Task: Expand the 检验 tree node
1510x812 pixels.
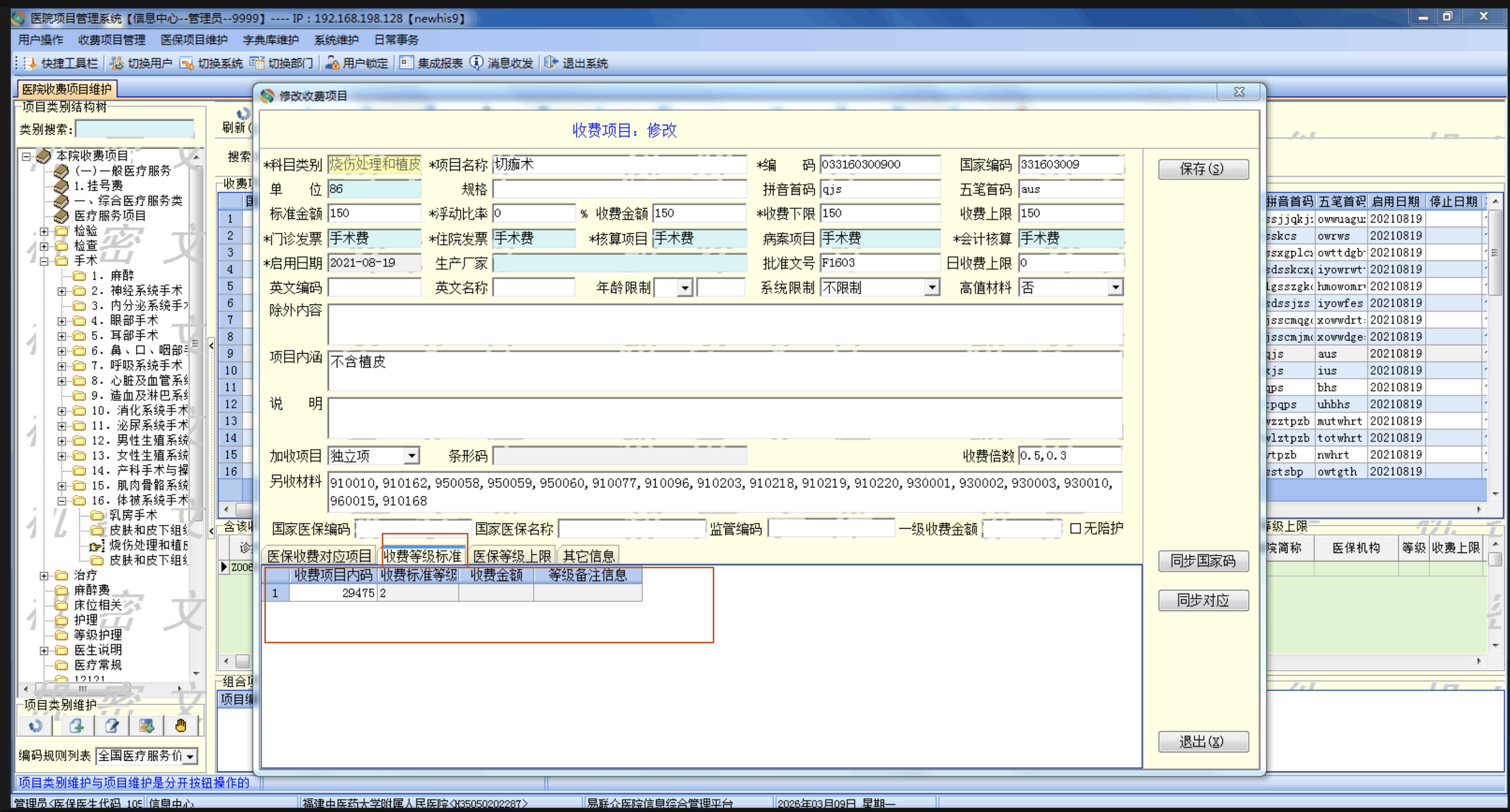Action: point(44,232)
